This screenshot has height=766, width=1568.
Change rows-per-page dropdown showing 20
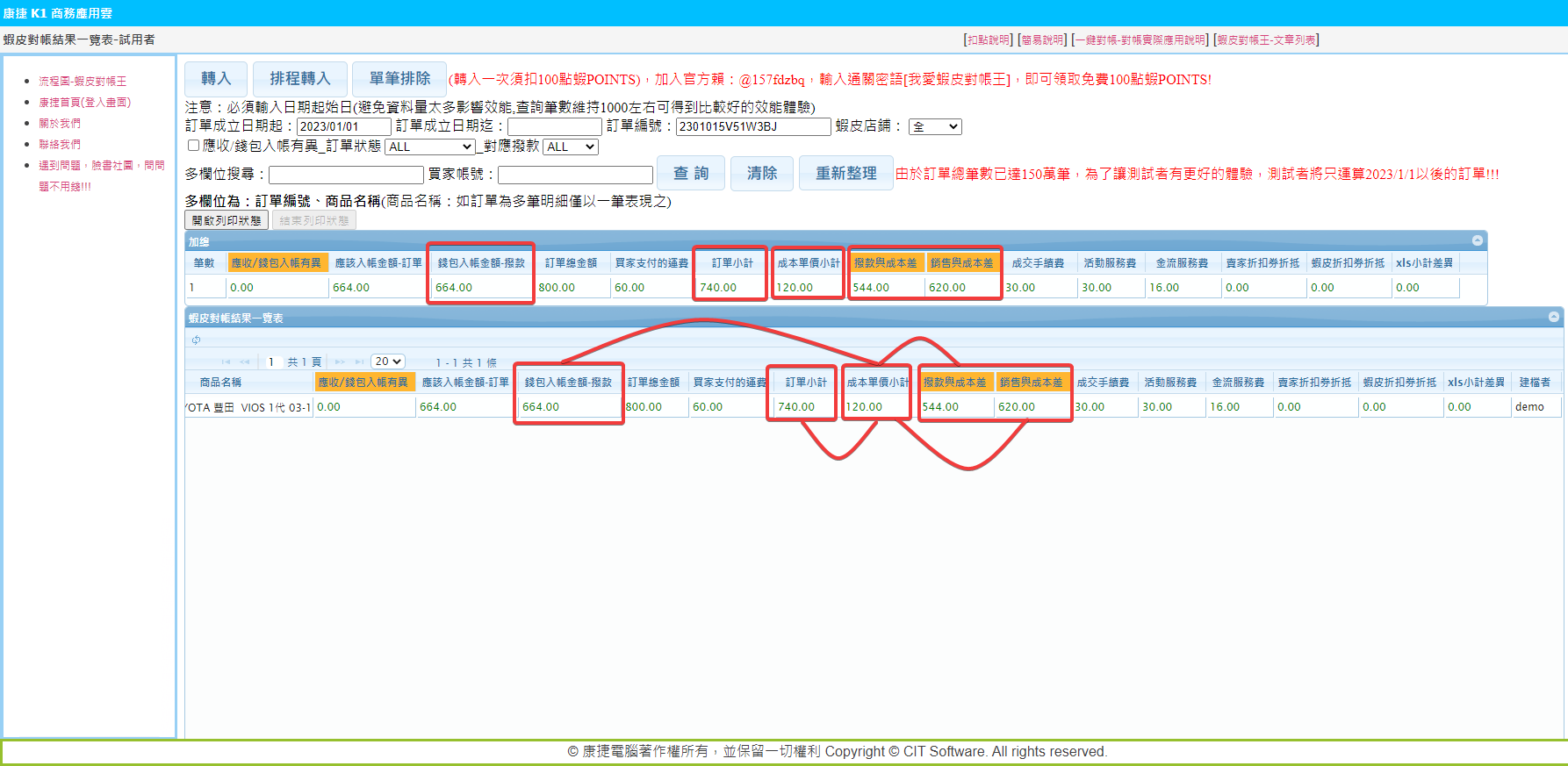point(388,362)
